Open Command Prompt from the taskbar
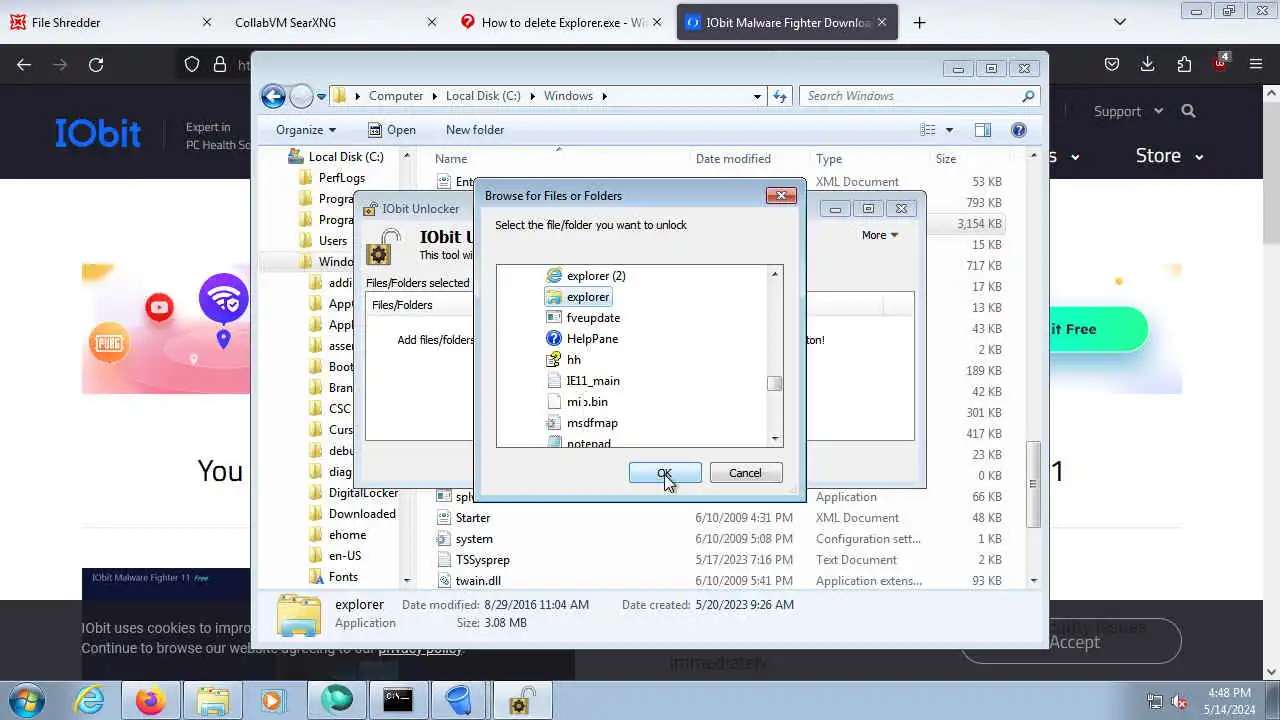The width and height of the screenshot is (1280, 720). pos(398,700)
